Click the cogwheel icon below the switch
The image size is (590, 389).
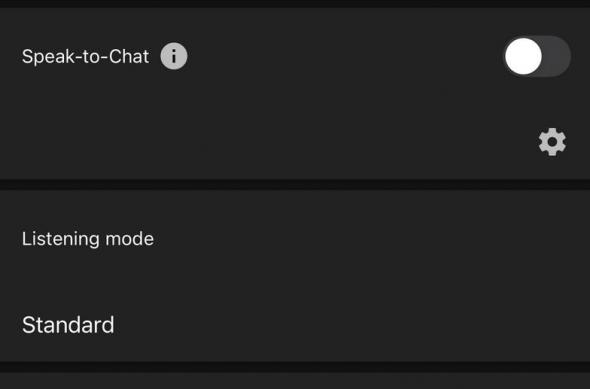[x=552, y=142]
